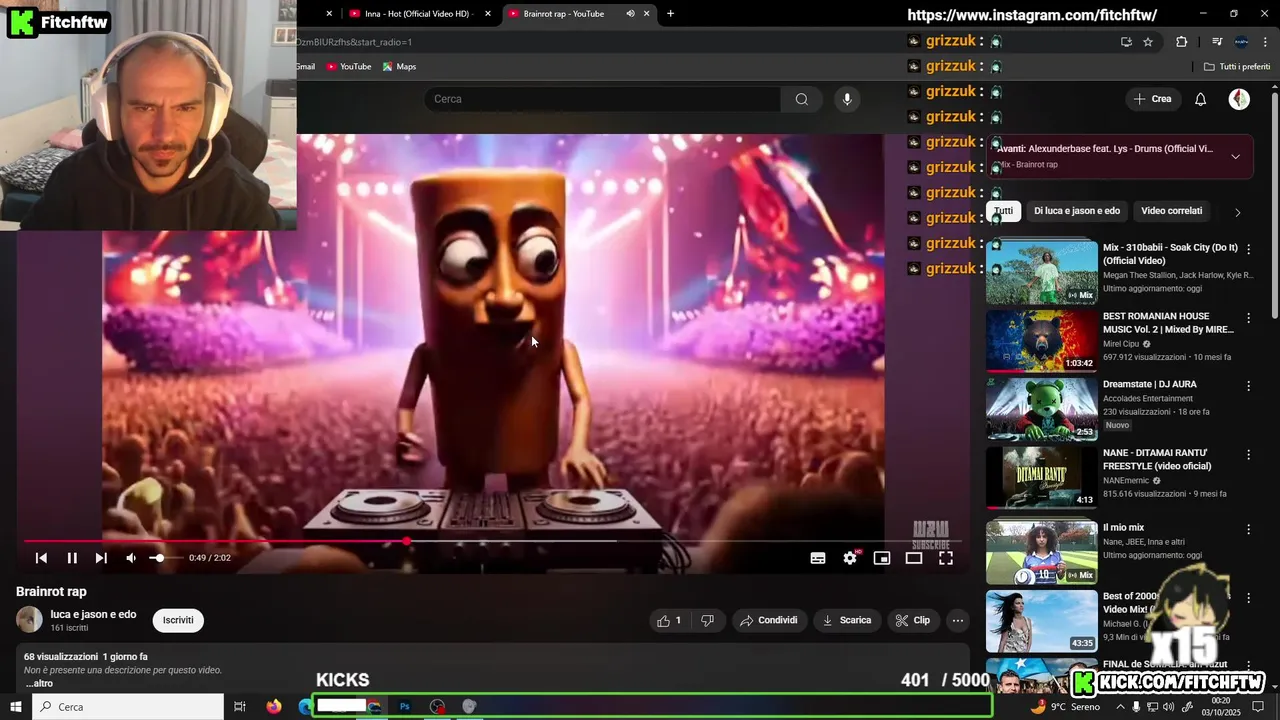Open the Condividi share dialog
1280x720 pixels.
click(769, 621)
